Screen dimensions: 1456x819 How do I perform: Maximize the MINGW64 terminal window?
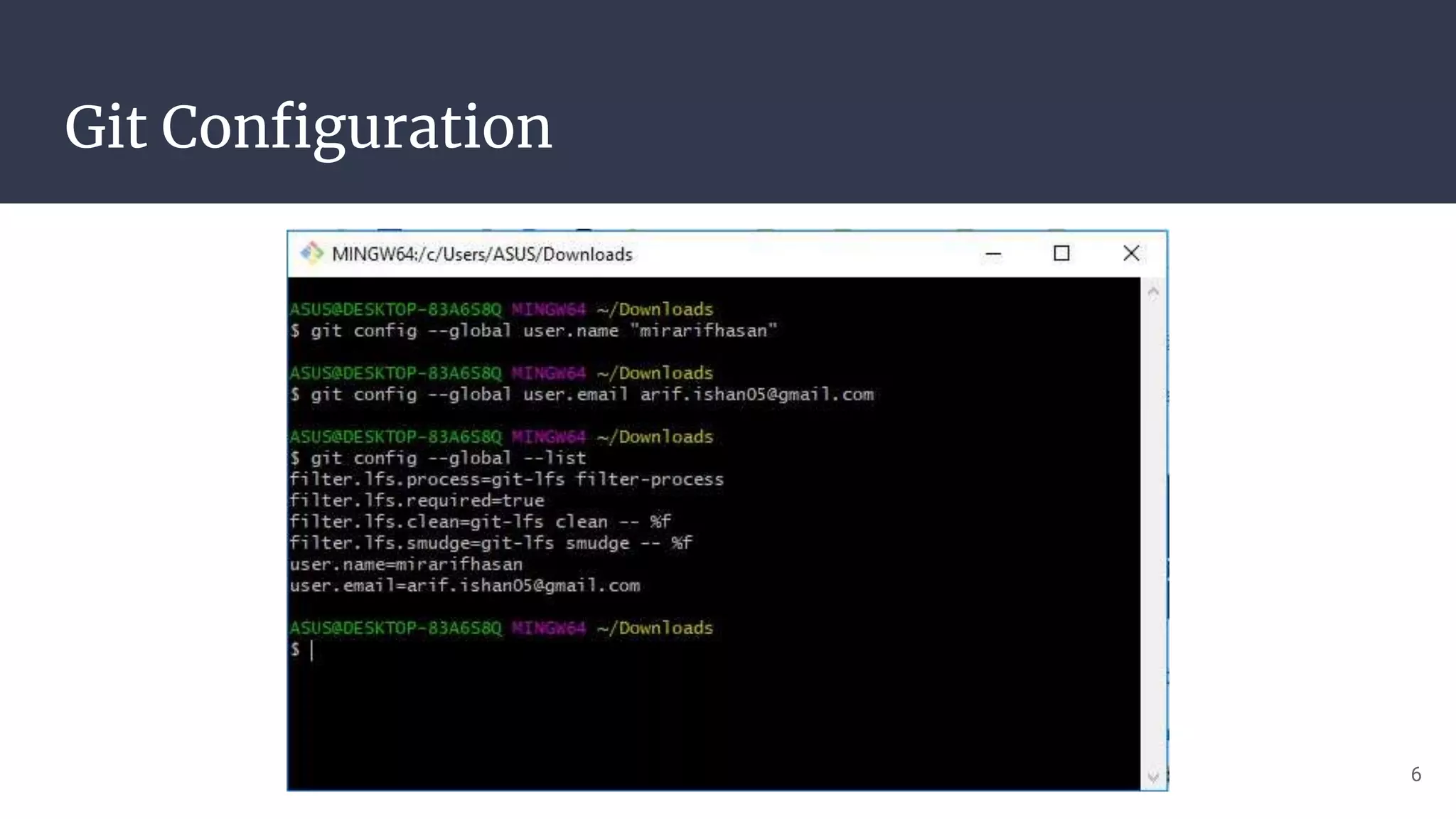pos(1061,253)
